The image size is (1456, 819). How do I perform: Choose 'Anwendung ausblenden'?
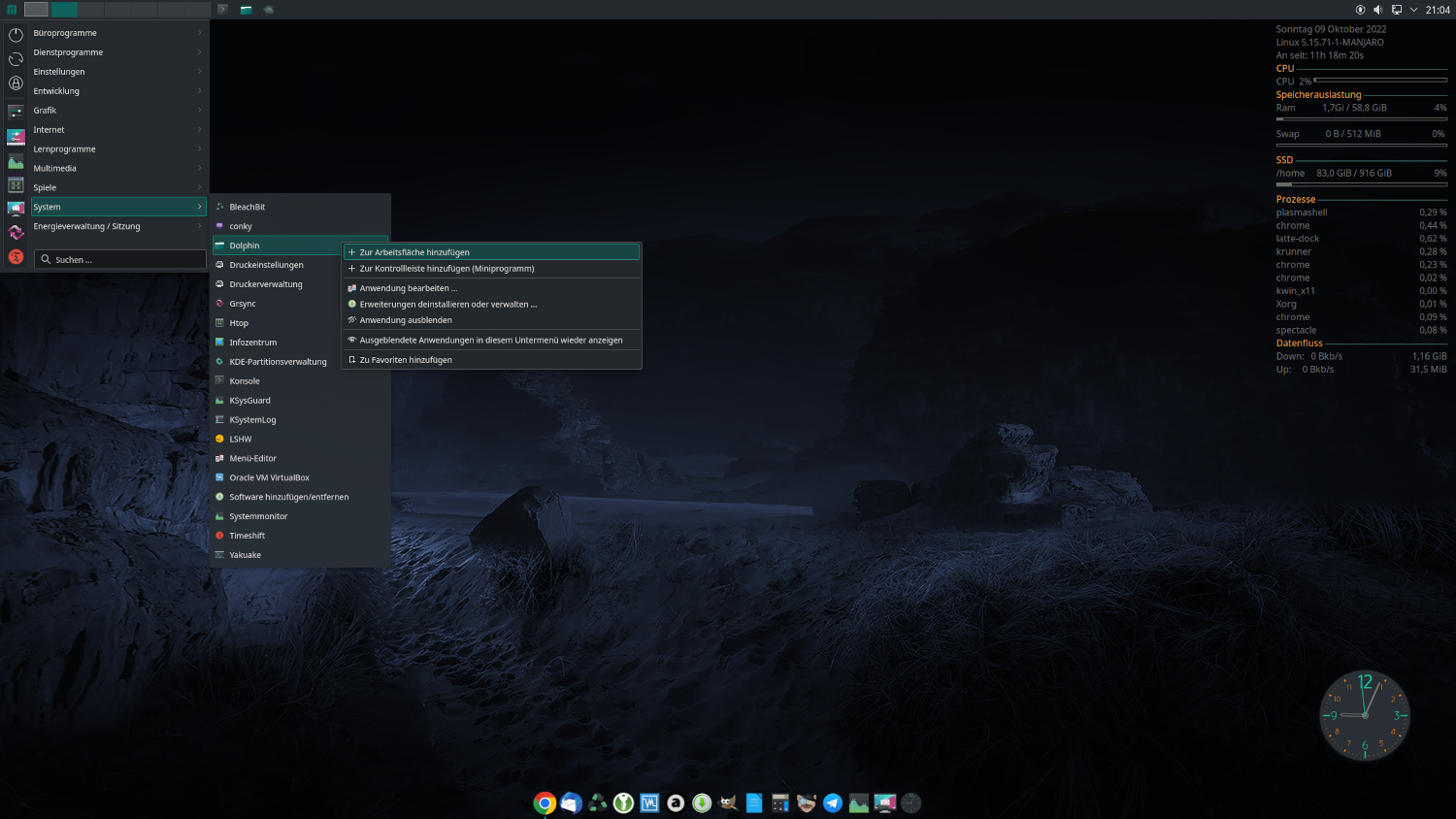pos(492,320)
